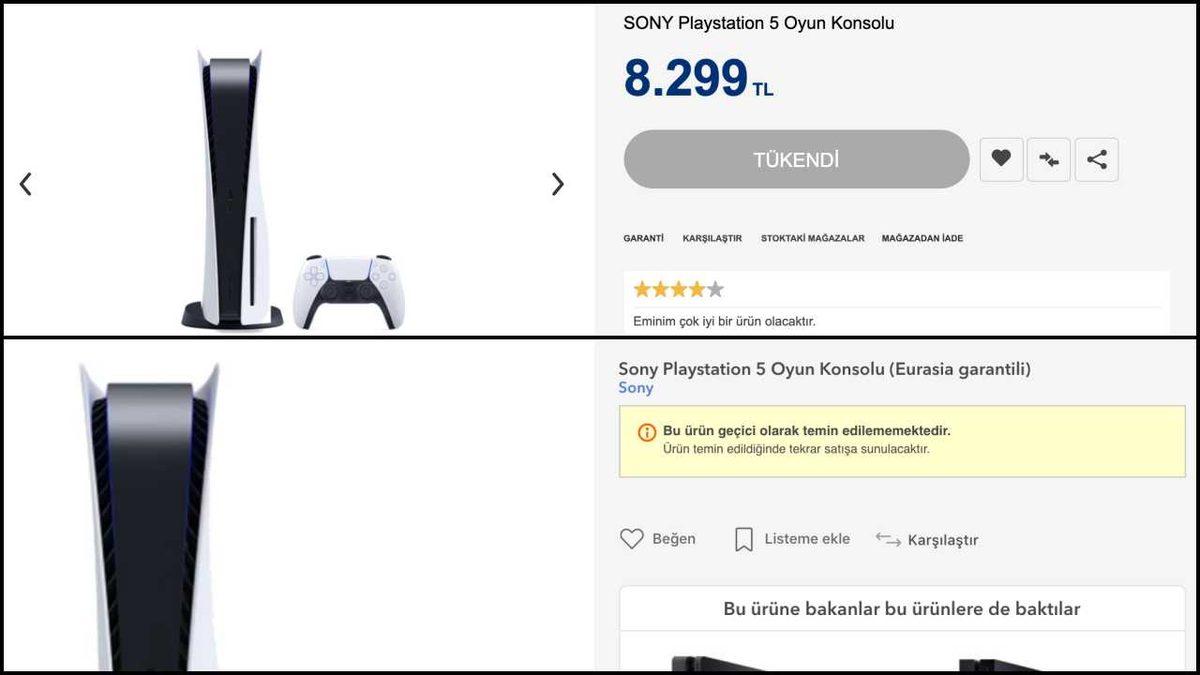
Task: Advance the image carousel with the right arrow
Action: pos(557,184)
